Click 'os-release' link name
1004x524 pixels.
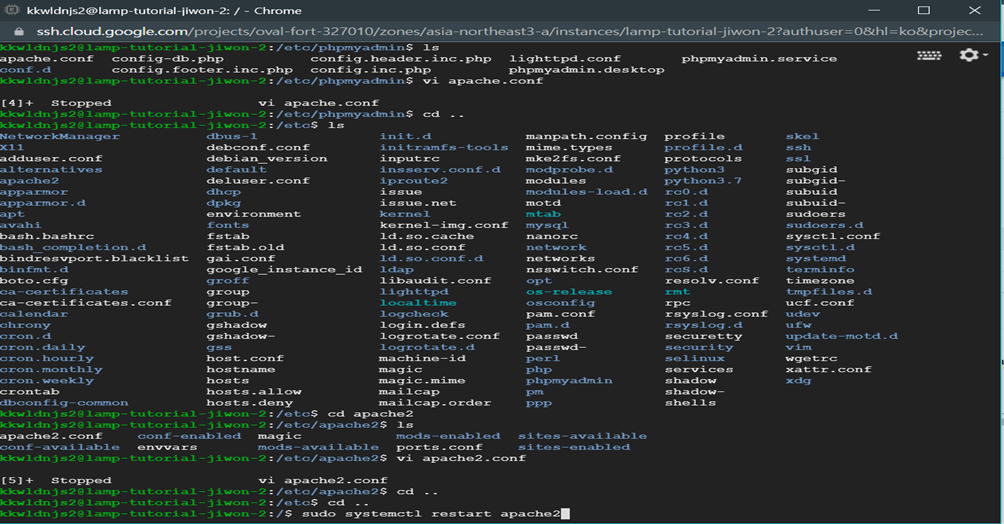coord(569,291)
